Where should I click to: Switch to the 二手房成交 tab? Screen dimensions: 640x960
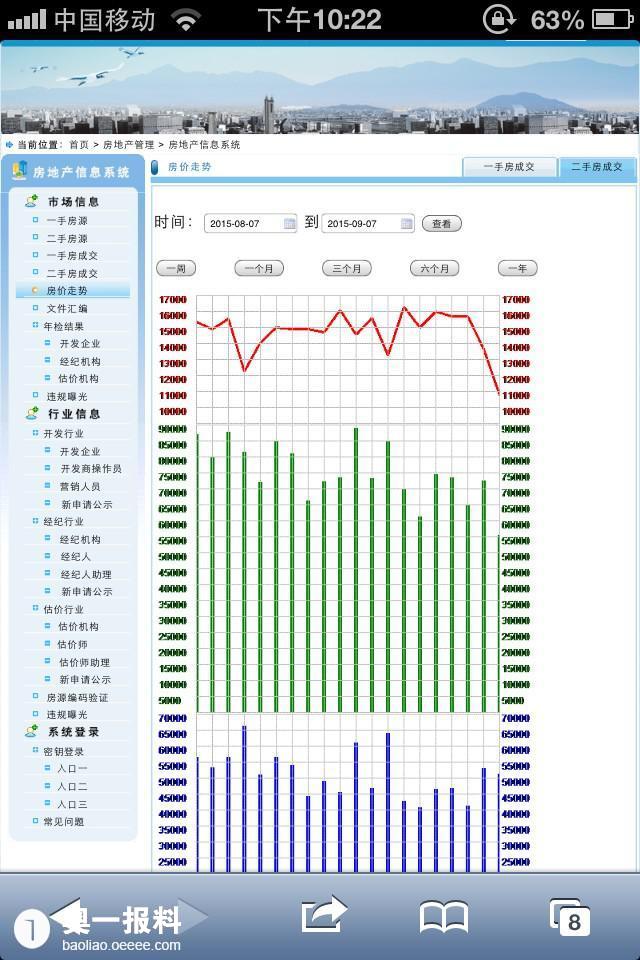[x=597, y=167]
